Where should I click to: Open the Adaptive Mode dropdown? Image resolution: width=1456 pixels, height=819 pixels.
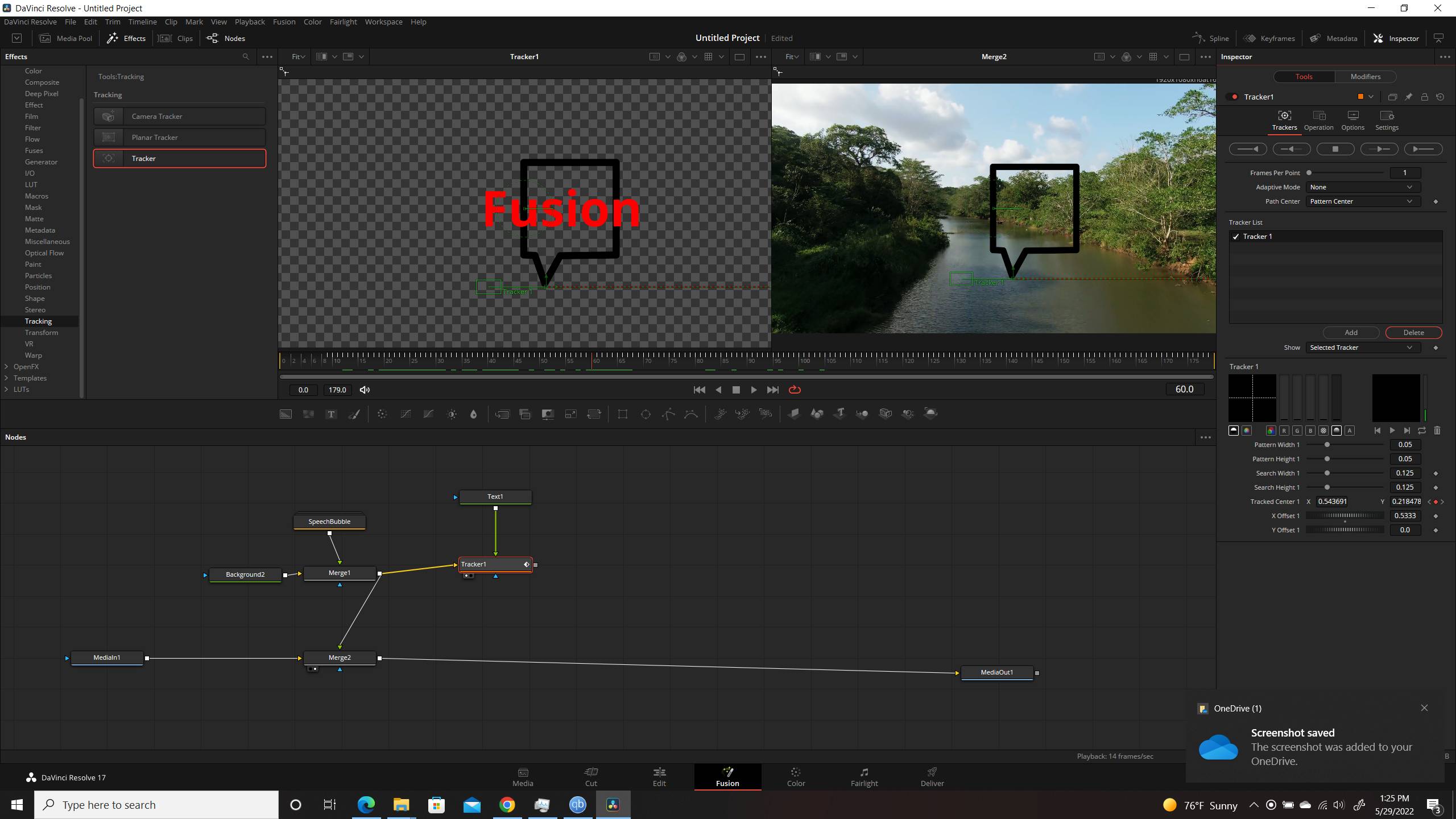(1362, 187)
